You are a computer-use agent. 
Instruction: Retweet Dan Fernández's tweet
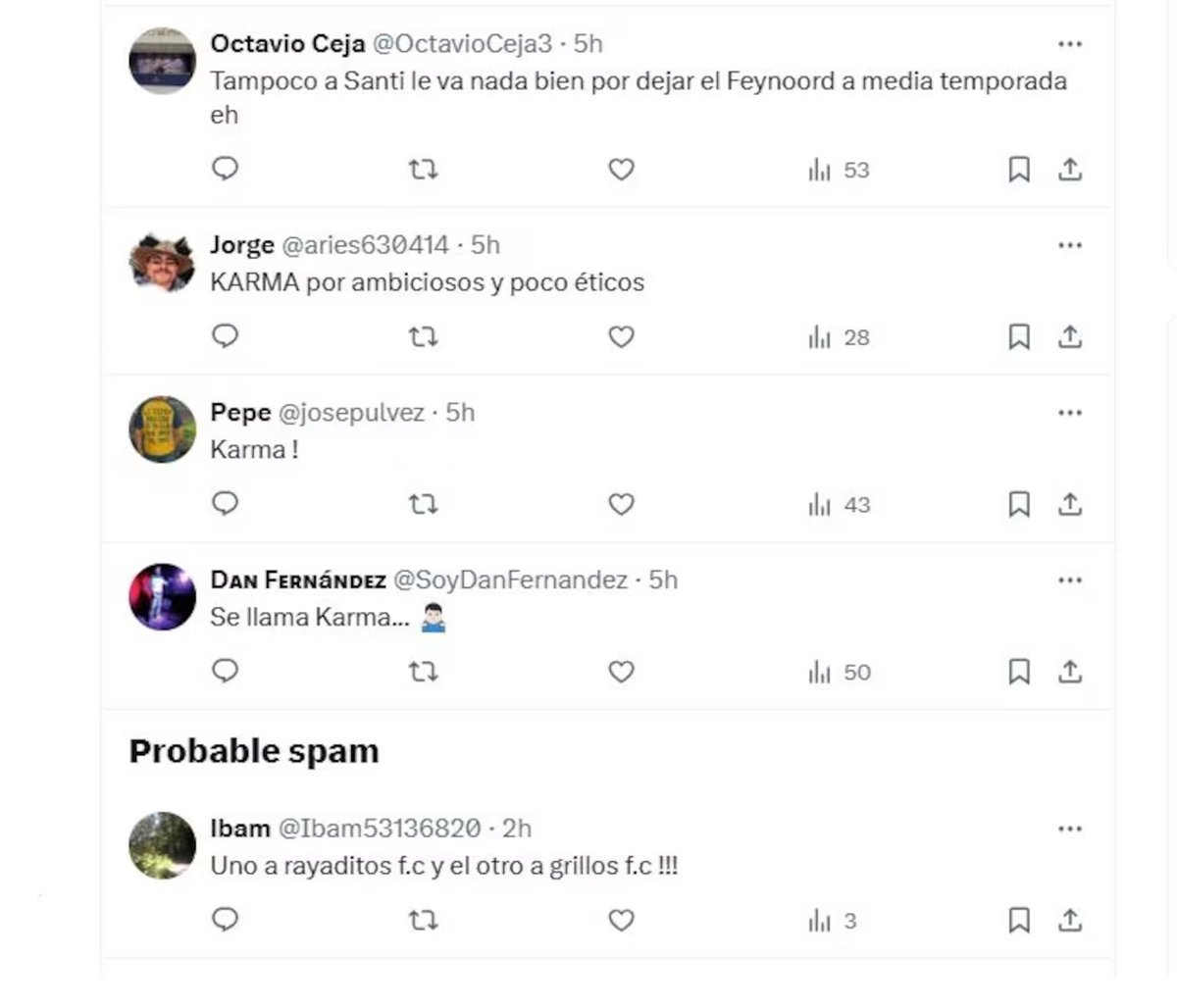click(x=423, y=673)
